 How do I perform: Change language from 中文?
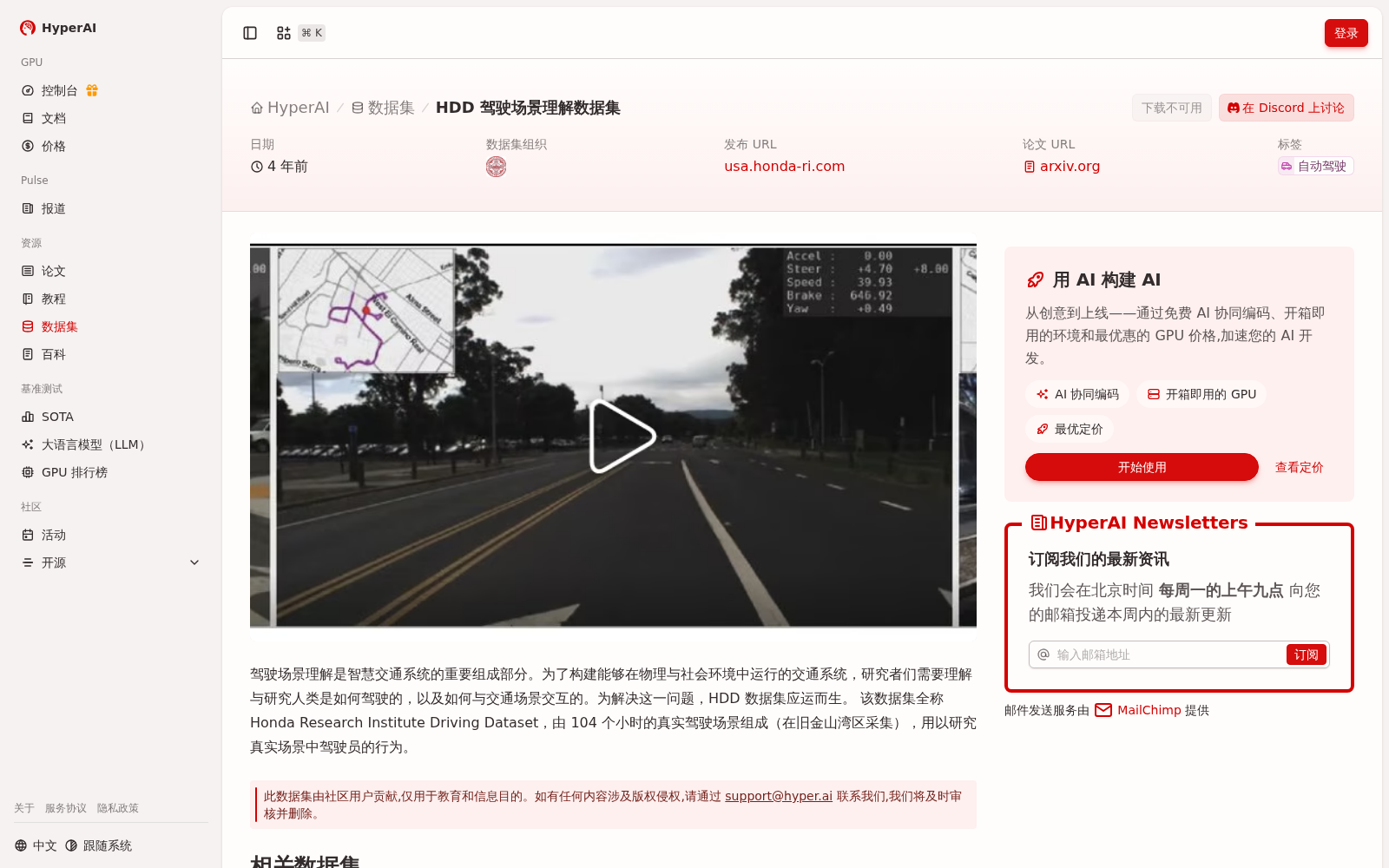coord(36,845)
